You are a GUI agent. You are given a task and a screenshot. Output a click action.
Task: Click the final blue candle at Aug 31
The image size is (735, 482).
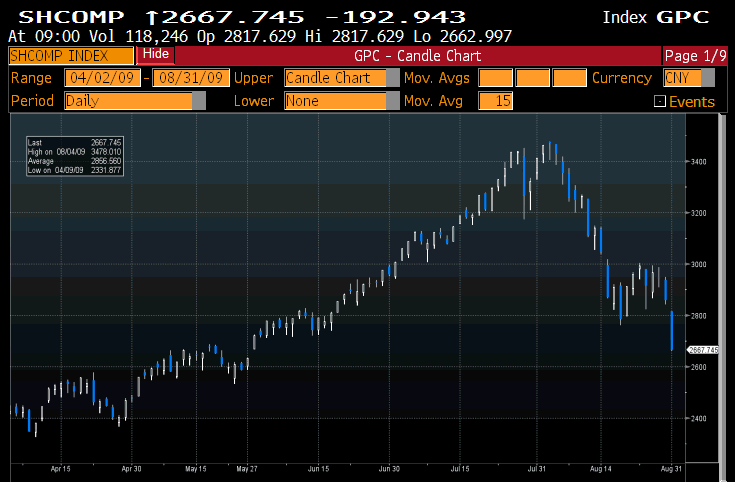coord(670,330)
